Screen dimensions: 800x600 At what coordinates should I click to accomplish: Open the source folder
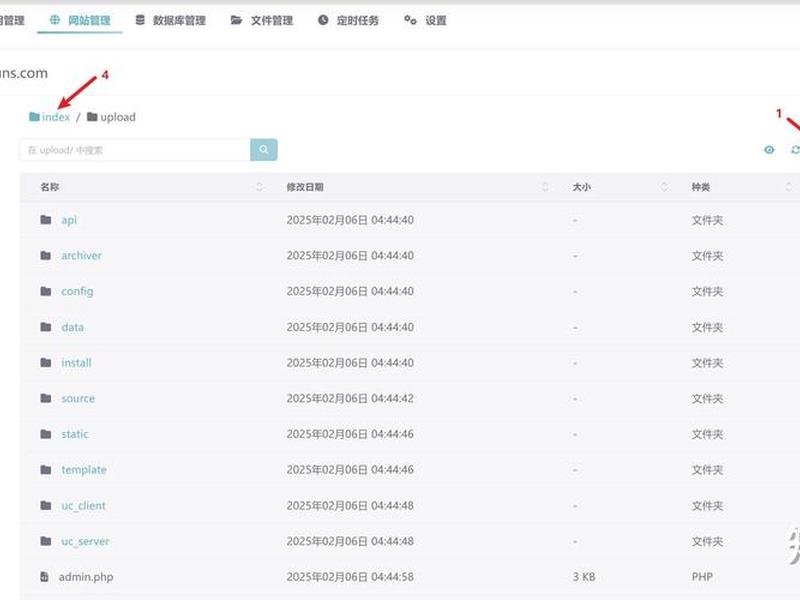[x=78, y=398]
